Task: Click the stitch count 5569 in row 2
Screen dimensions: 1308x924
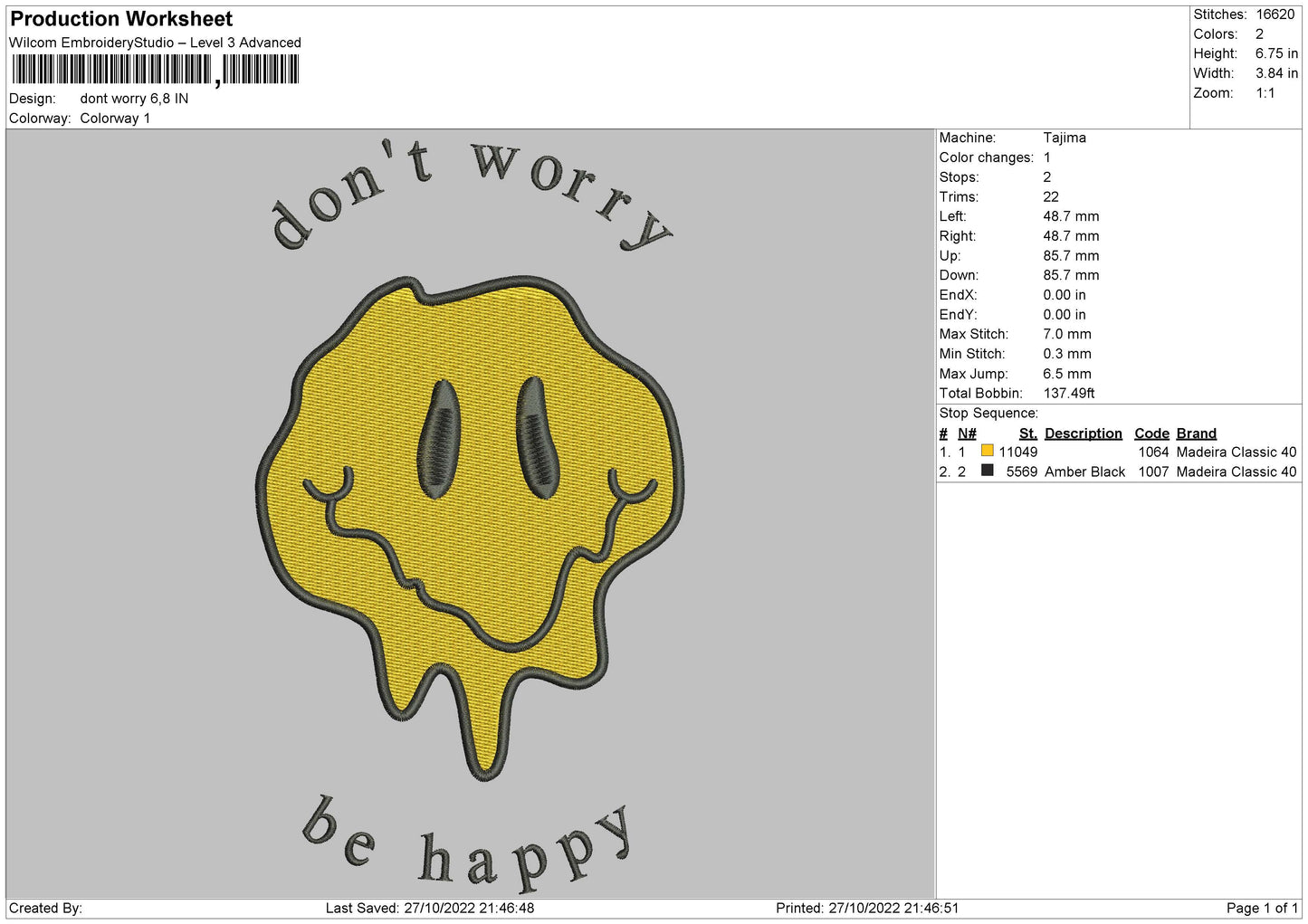Action: click(x=1022, y=472)
